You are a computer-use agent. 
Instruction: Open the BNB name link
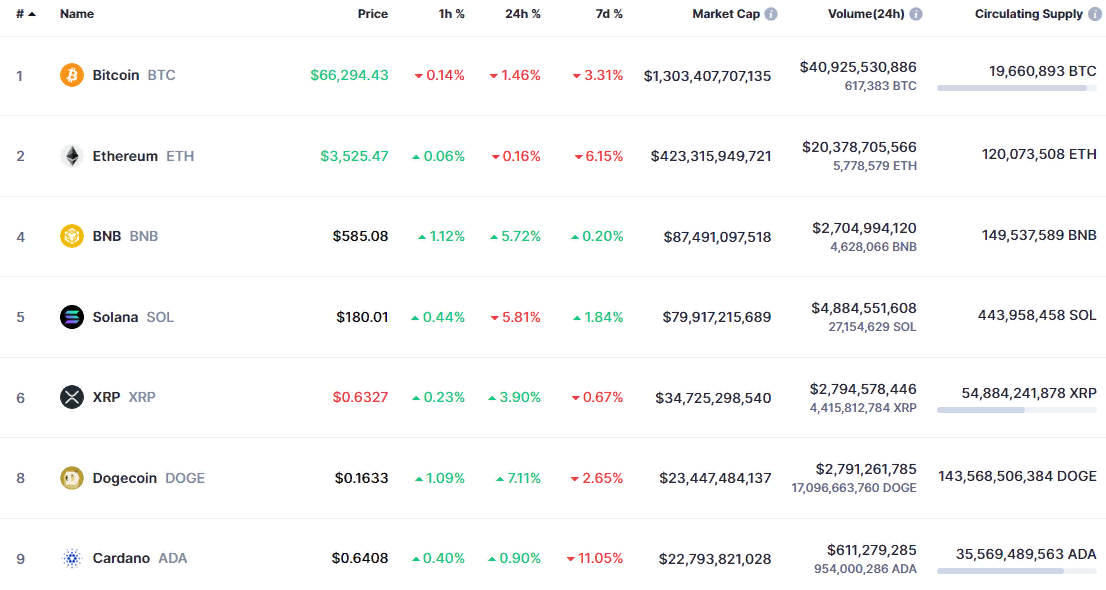107,236
